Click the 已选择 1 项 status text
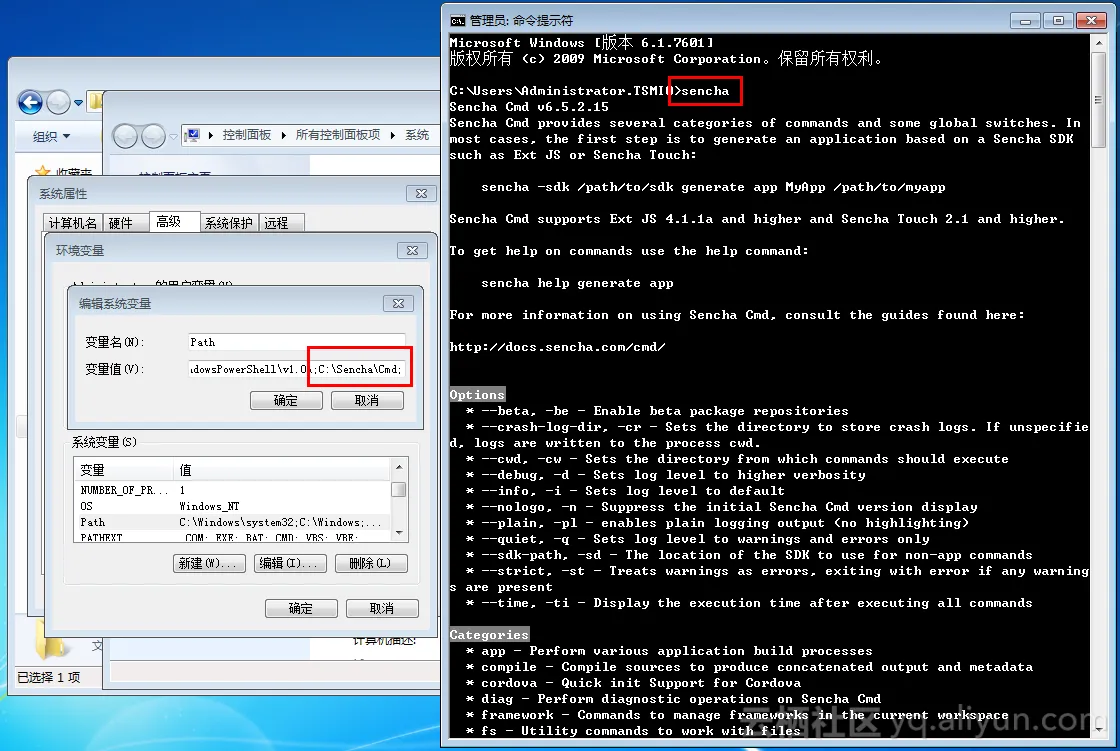This screenshot has height=751, width=1120. (x=49, y=677)
